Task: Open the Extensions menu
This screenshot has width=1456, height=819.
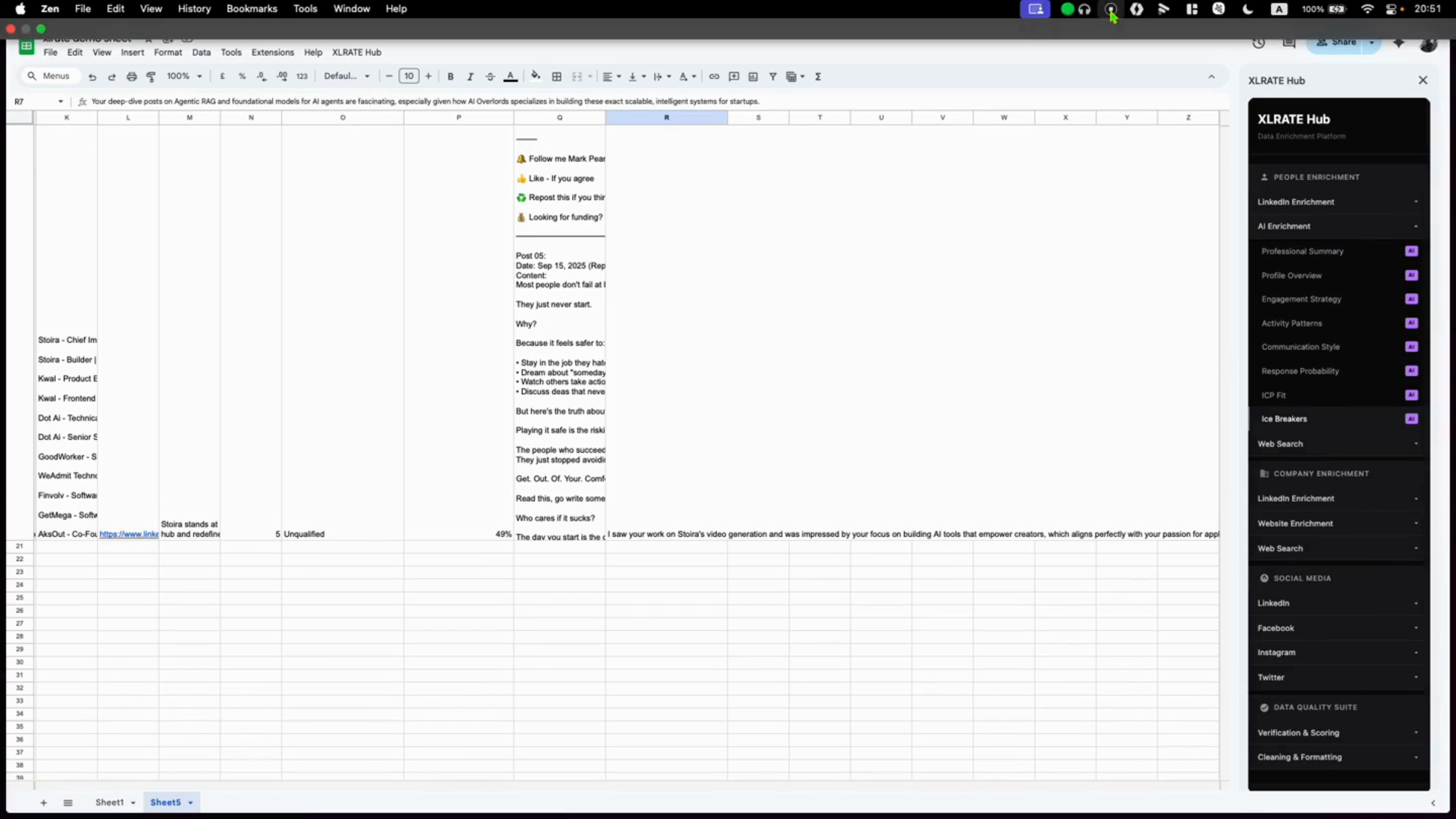Action: 273,52
